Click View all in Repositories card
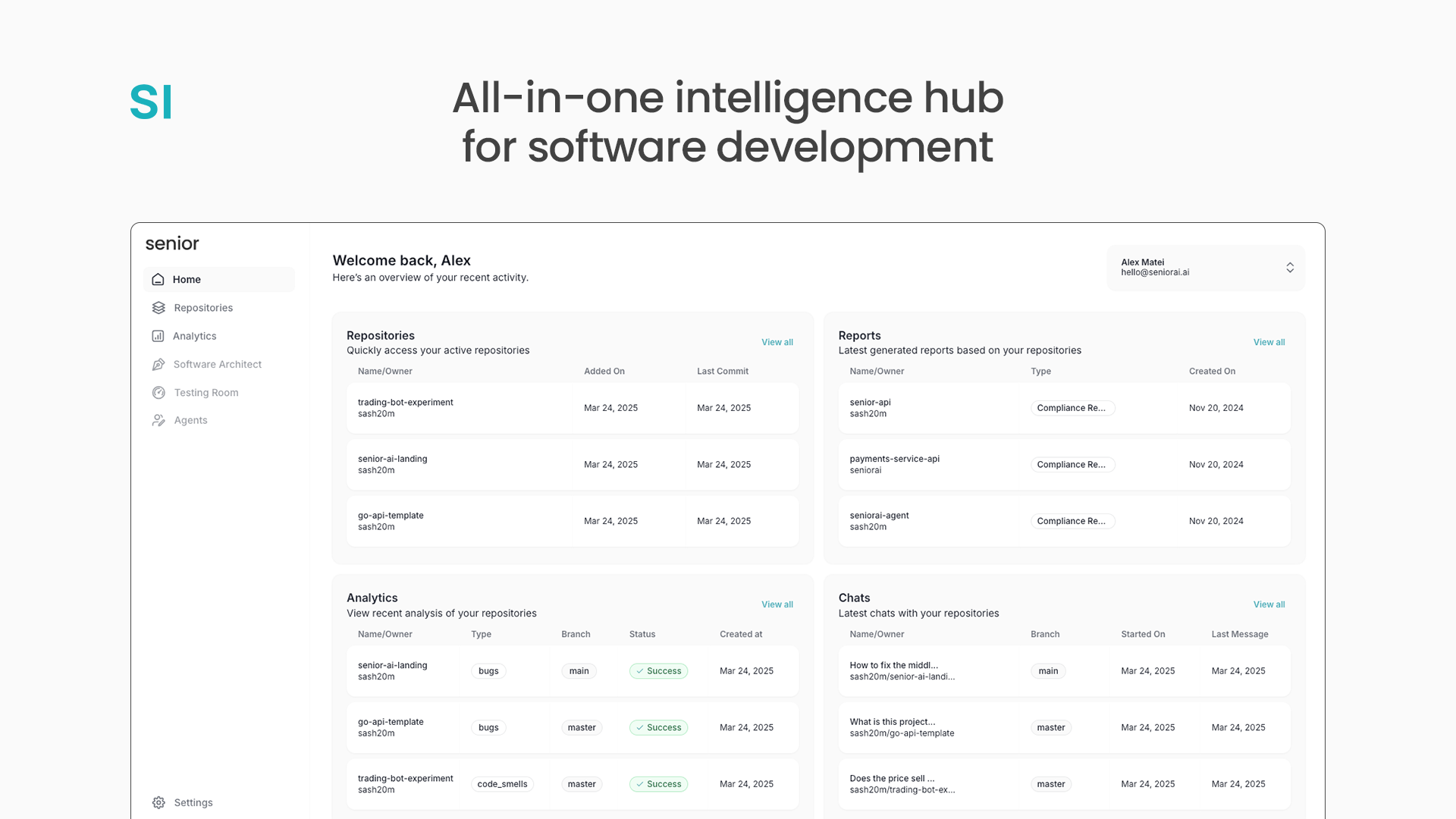The image size is (1456, 819). coord(777,342)
